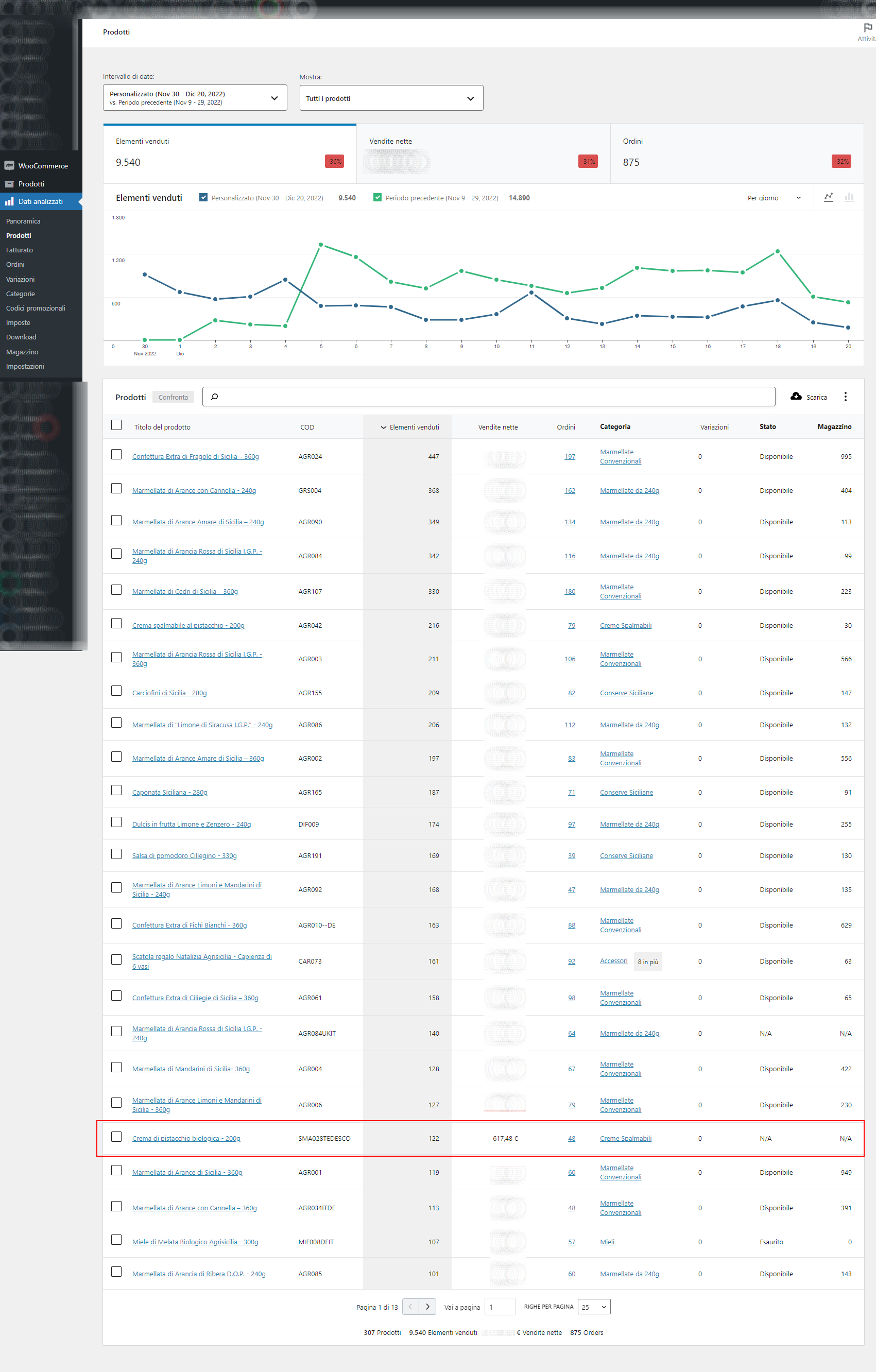Select the Prodotti sidebar icon
Viewport: 876px width, 1372px height.
[9, 183]
